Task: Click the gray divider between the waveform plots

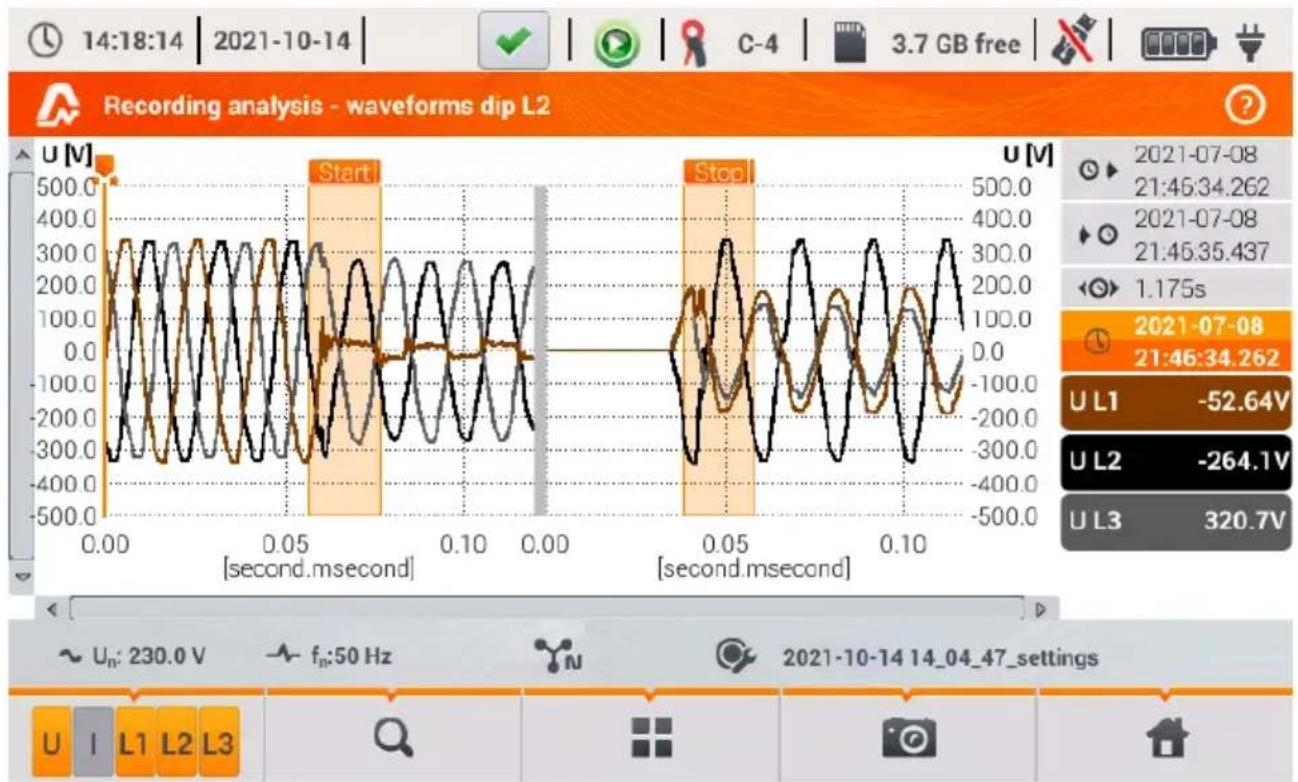Action: coord(541,350)
